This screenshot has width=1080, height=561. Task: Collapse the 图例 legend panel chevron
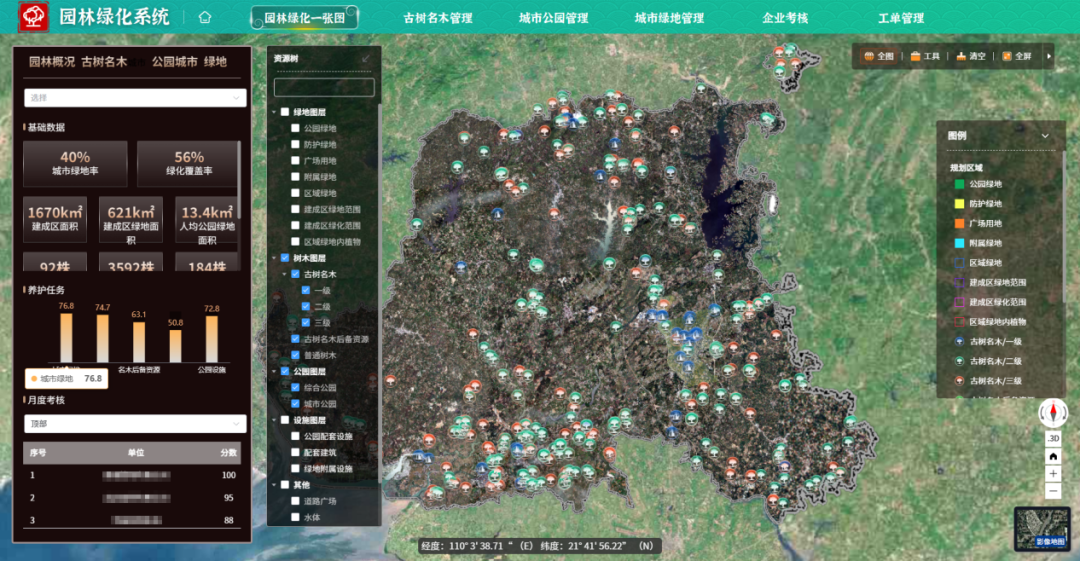[1045, 136]
